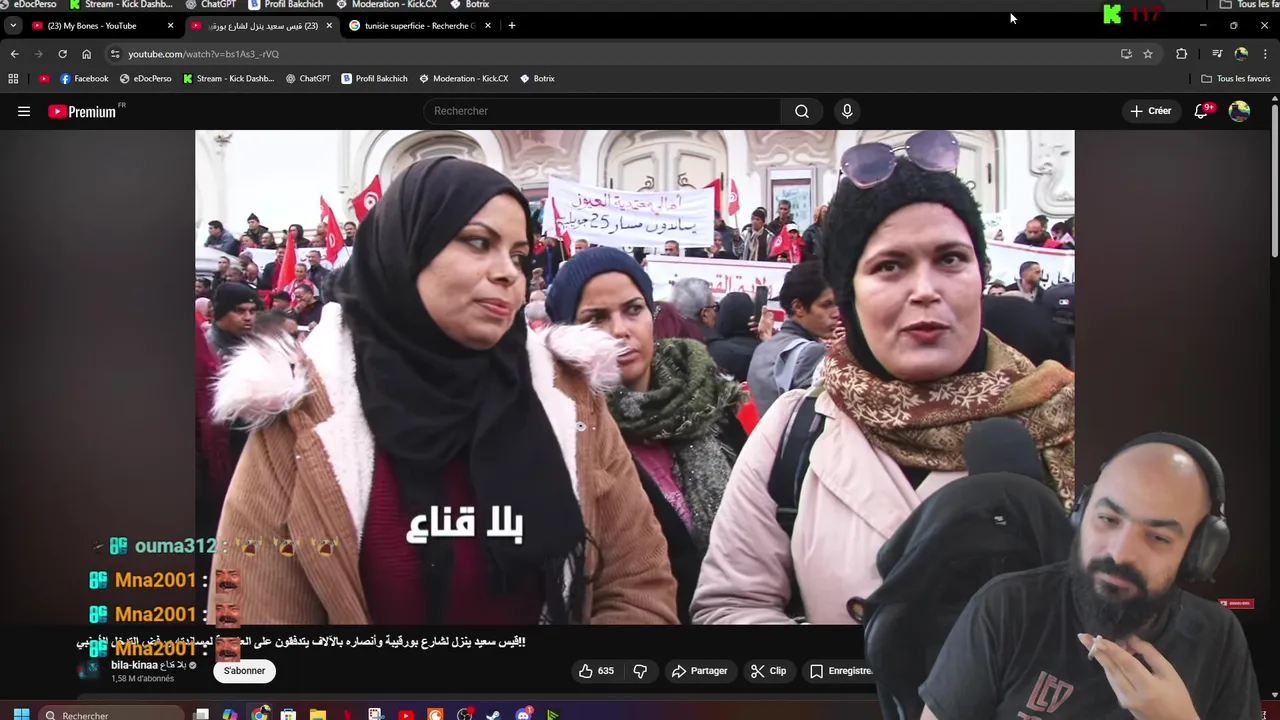Click the Créer button

pyautogui.click(x=1151, y=111)
